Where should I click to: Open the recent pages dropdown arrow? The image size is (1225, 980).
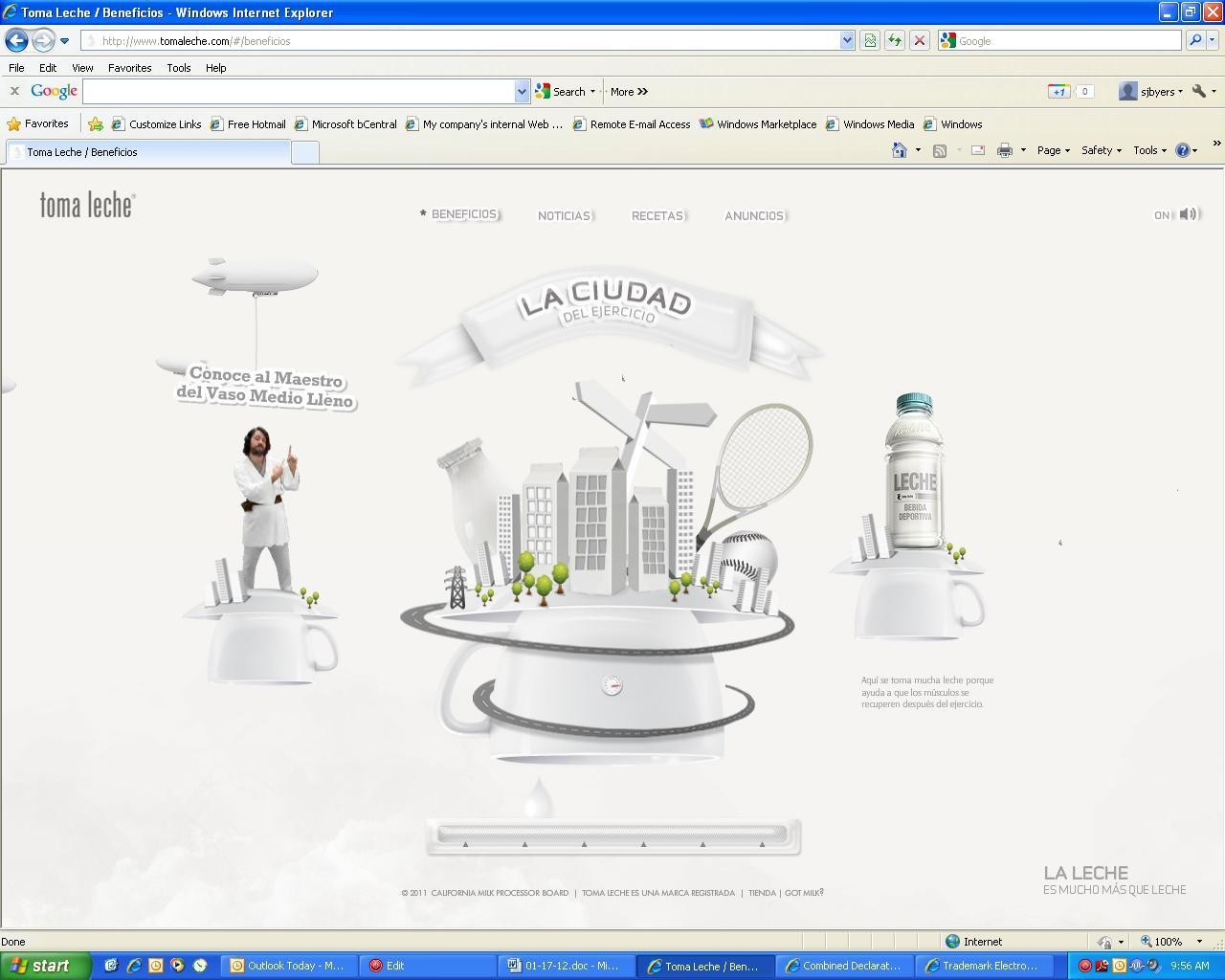64,40
